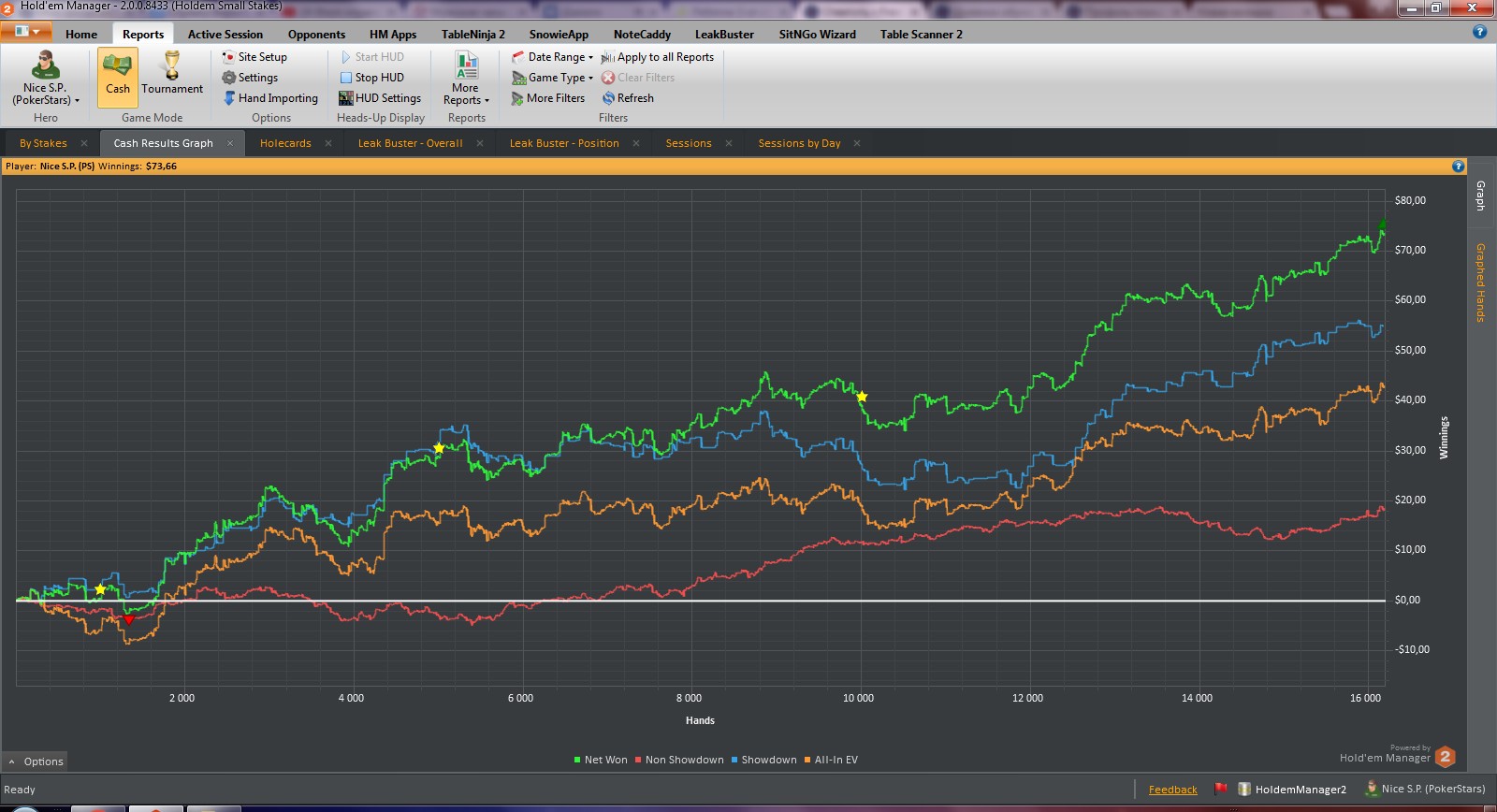This screenshot has width=1497, height=812.
Task: Click the graph panel help icon
Action: (x=1458, y=167)
